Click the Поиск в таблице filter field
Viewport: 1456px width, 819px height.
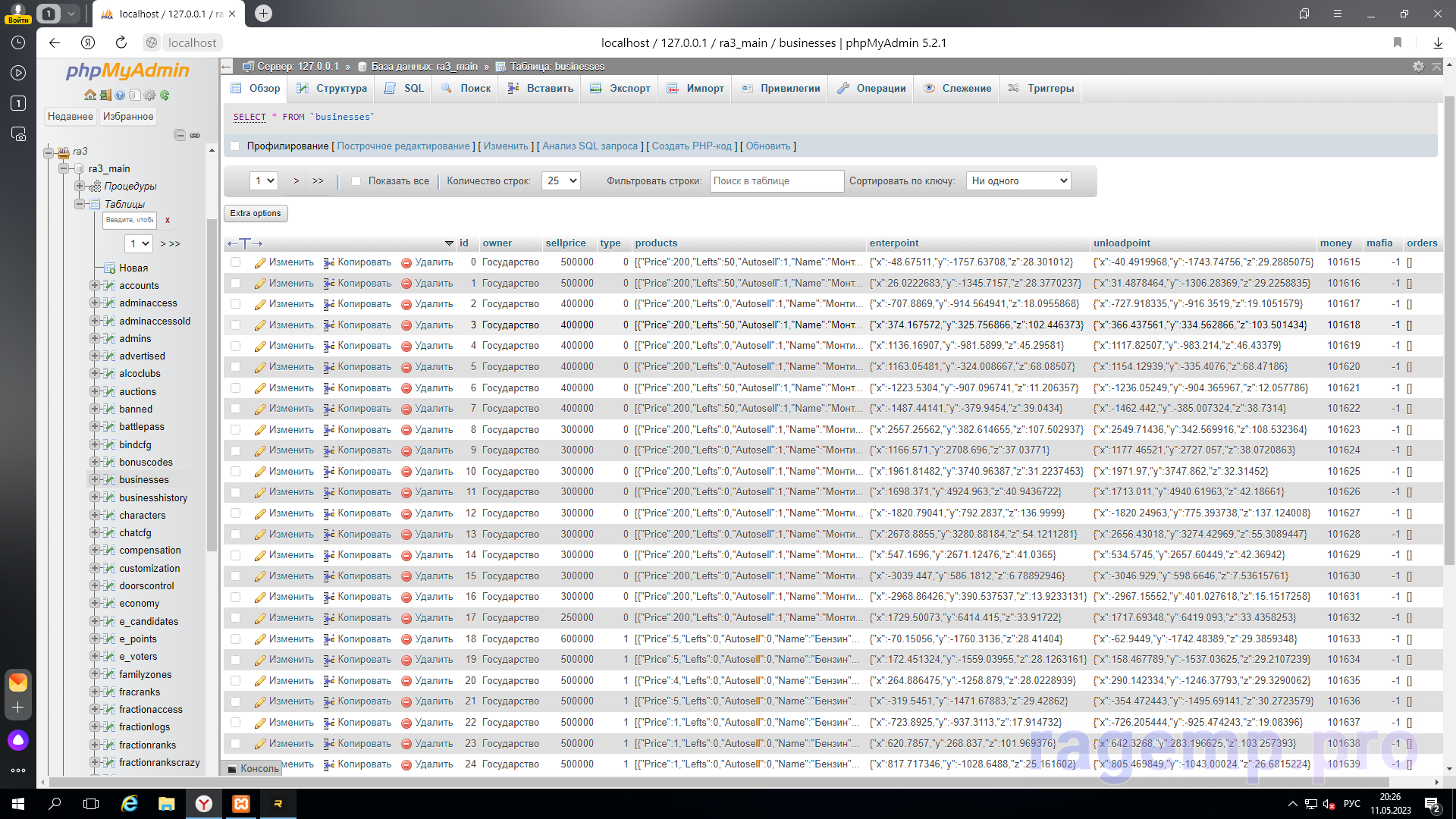pyautogui.click(x=776, y=181)
